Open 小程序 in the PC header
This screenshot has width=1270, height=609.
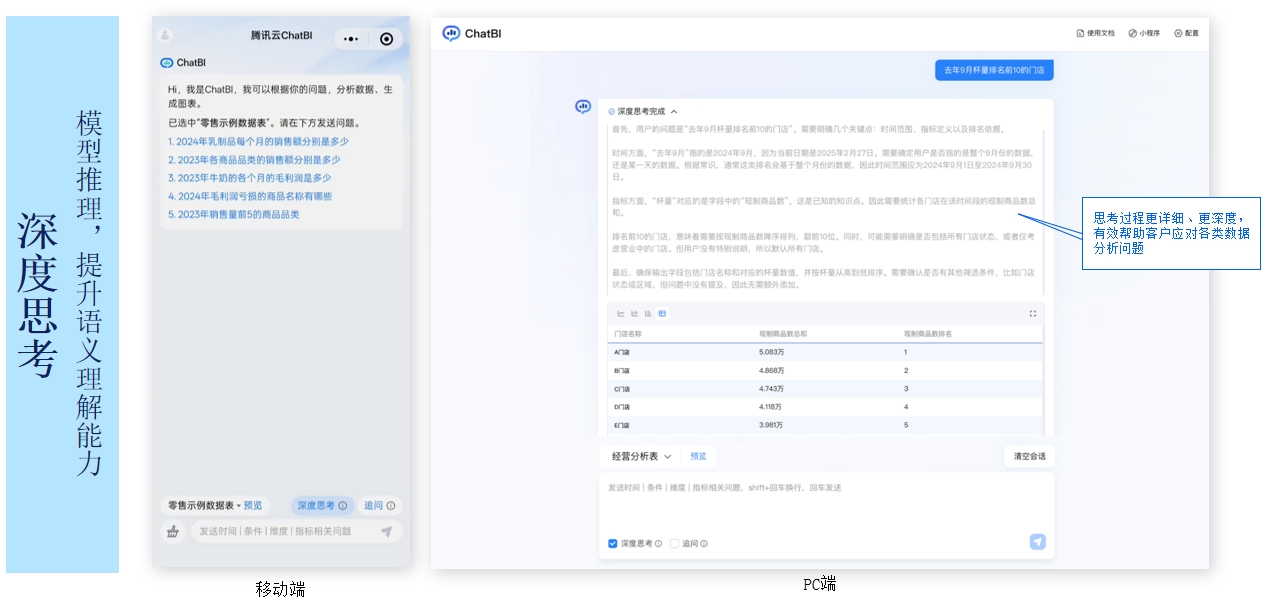pyautogui.click(x=1144, y=33)
